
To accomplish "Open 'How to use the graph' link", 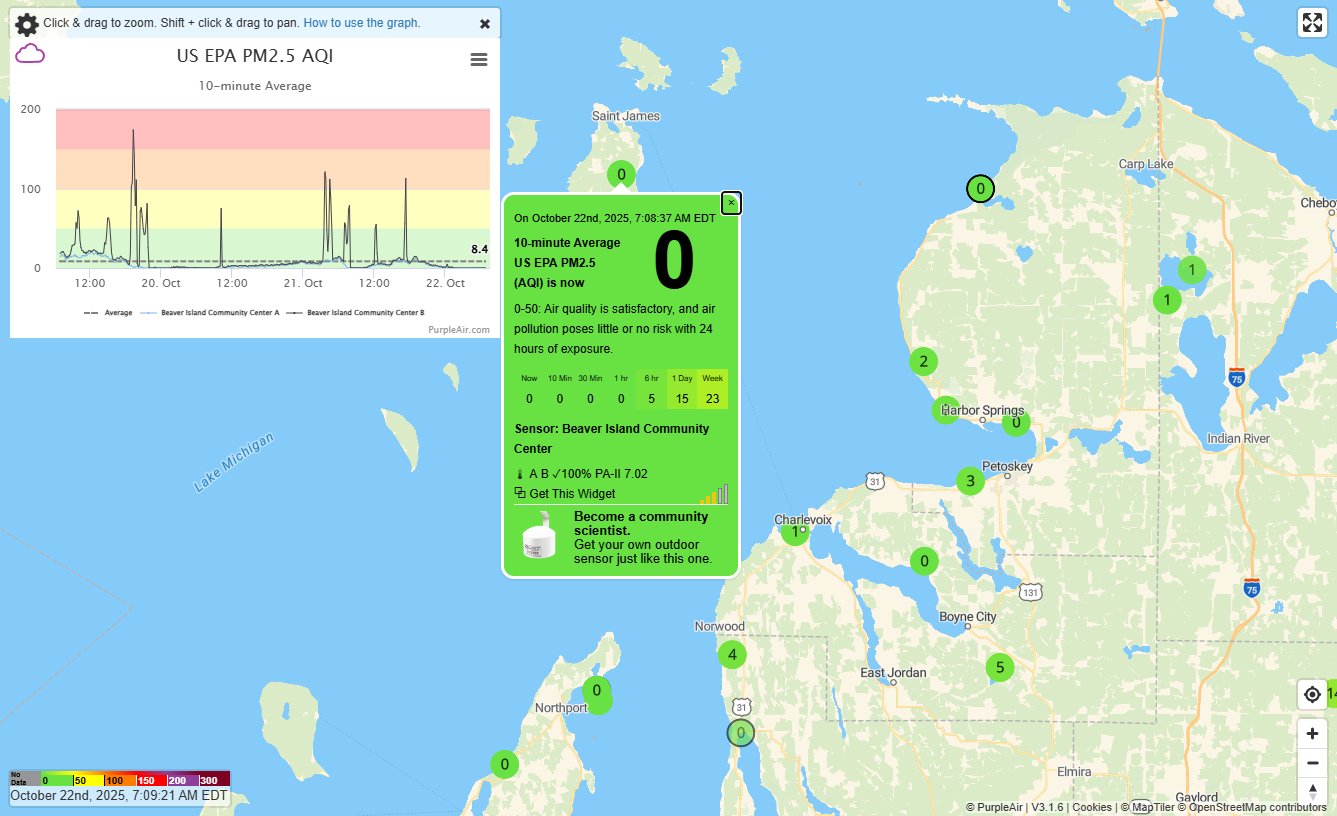I will point(361,23).
